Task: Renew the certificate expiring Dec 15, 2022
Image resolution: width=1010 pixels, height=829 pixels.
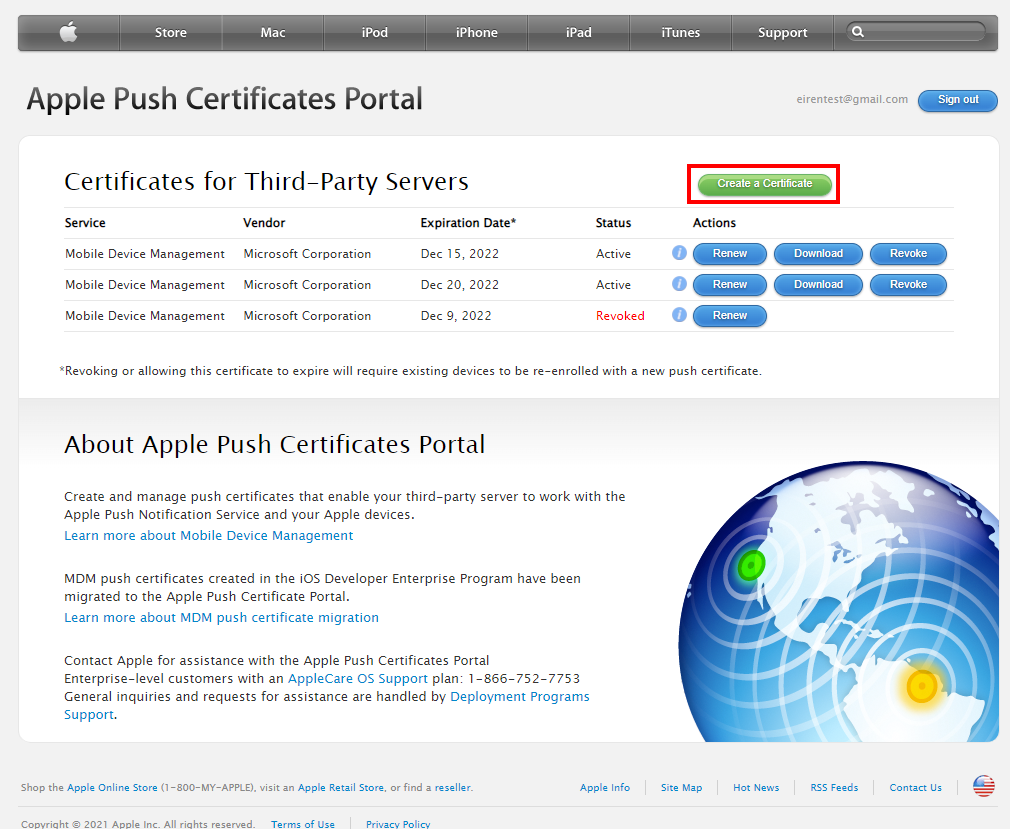Action: (730, 254)
